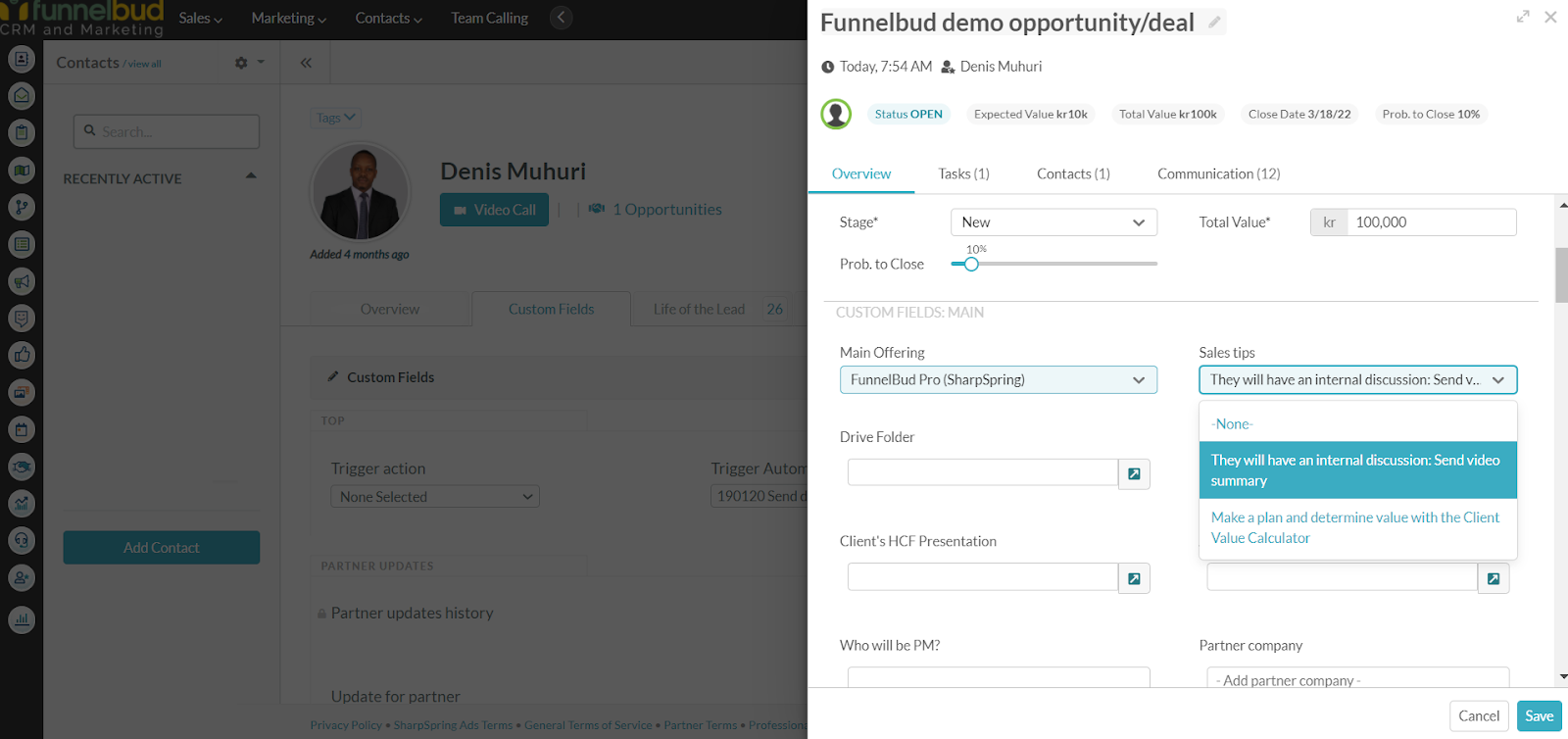The width and height of the screenshot is (1568, 739).
Task: Click the Drive Folder text field
Action: pyautogui.click(x=983, y=472)
